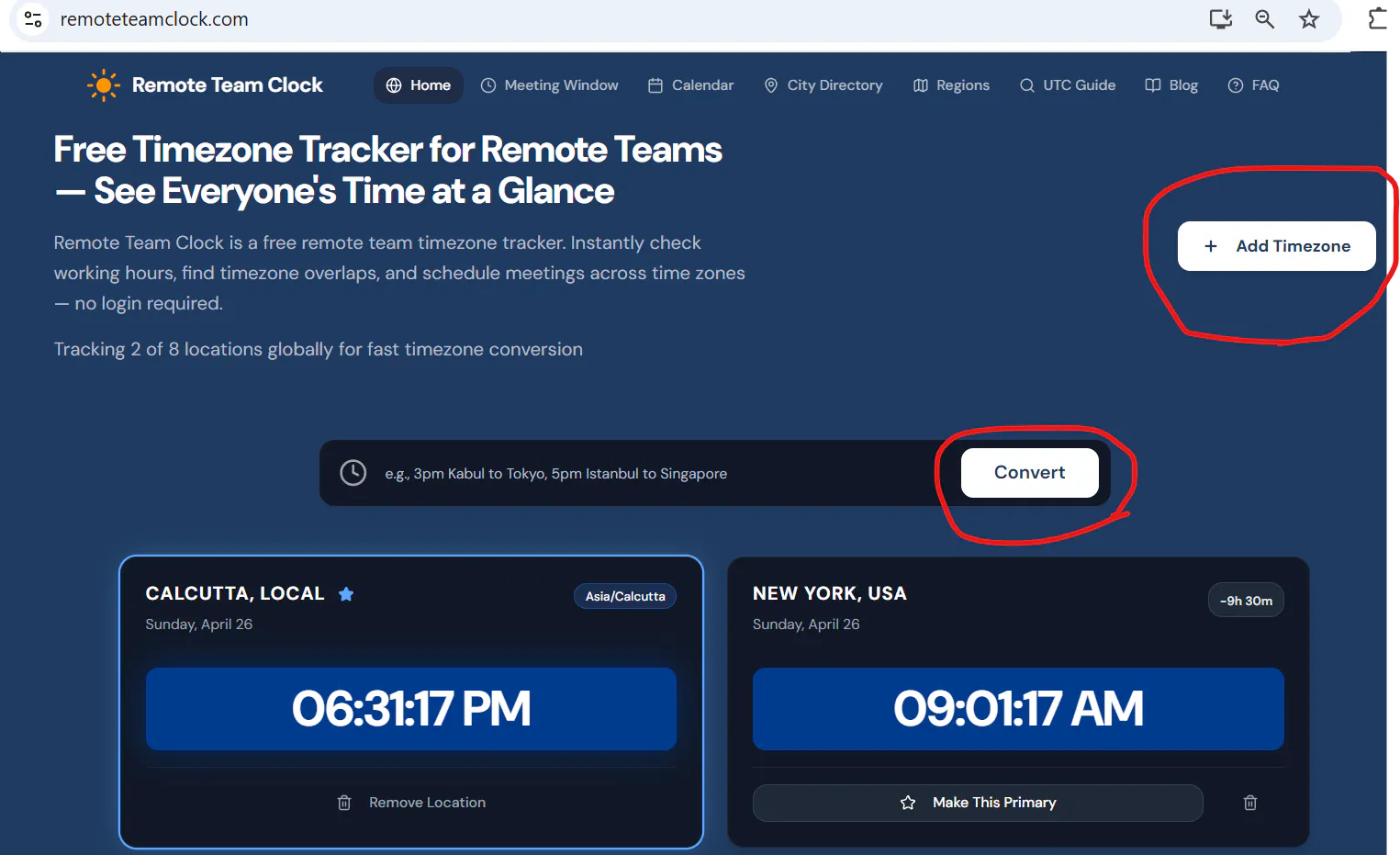Click the install app icon in address bar

point(1220,19)
